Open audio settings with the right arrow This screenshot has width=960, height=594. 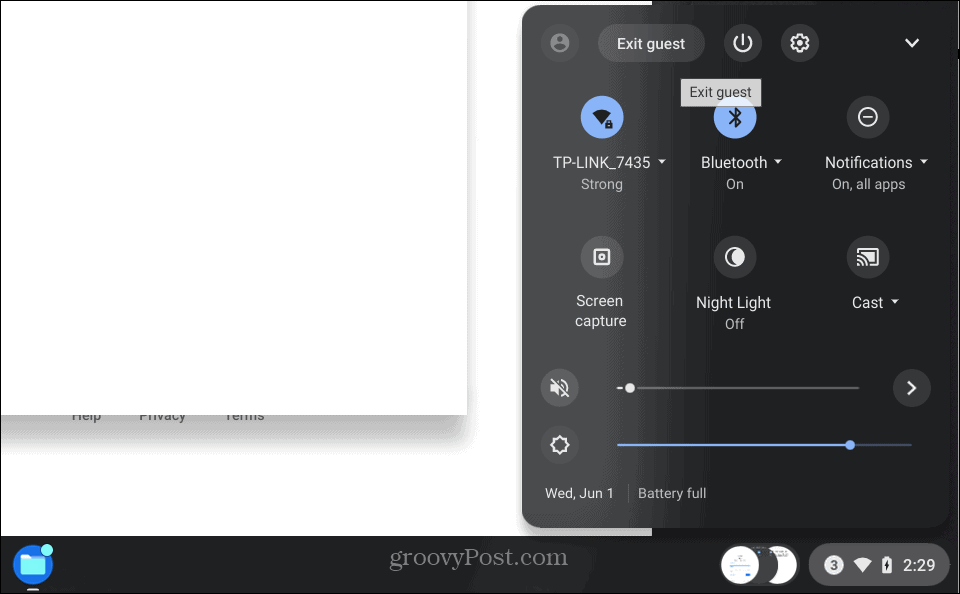pyautogui.click(x=911, y=388)
